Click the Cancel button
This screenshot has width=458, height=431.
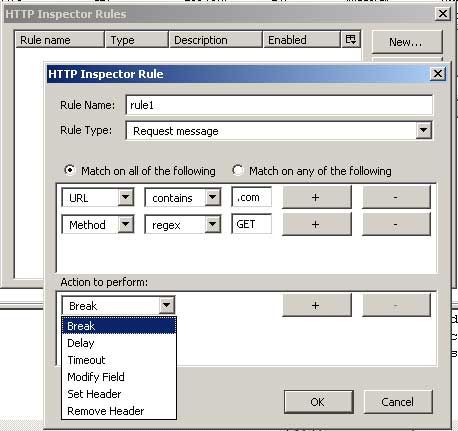[x=398, y=402]
